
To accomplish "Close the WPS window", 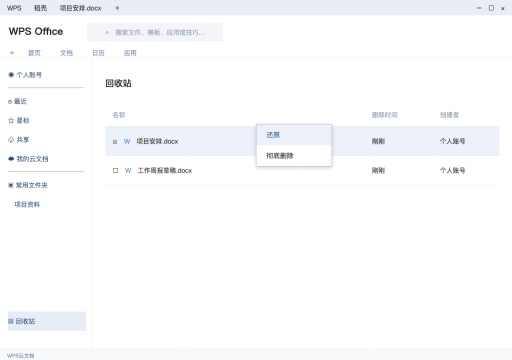I will click(503, 9).
